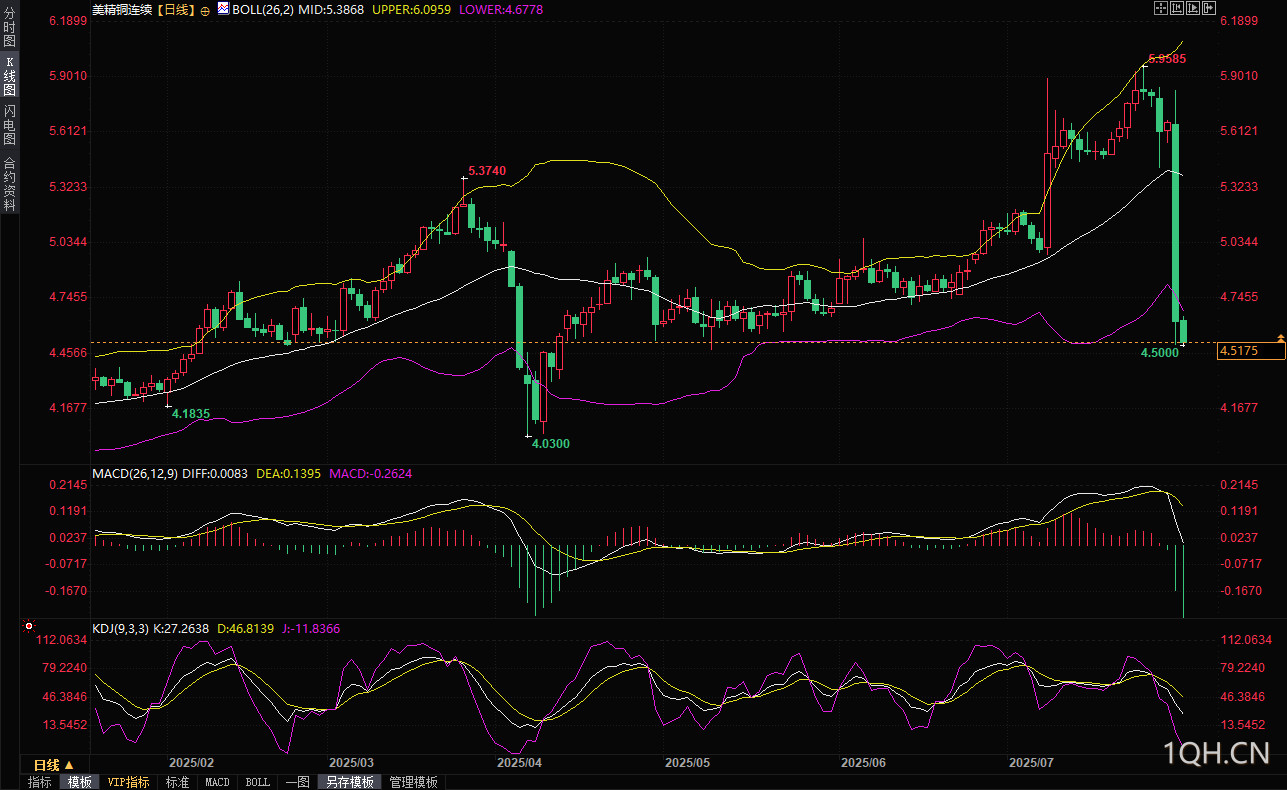Image resolution: width=1287 pixels, height=790 pixels.
Task: Click the 管理模板 button
Action: point(413,782)
